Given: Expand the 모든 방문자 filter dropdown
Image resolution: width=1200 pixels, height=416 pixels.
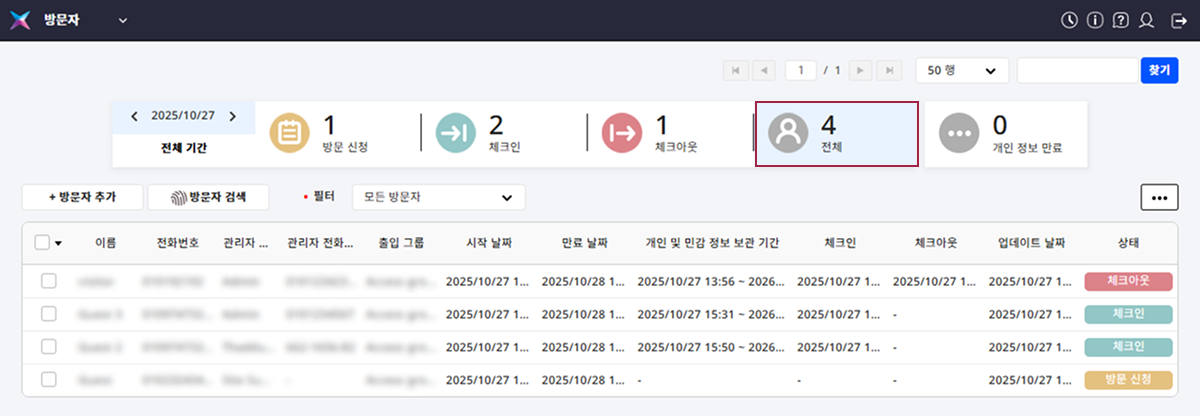Looking at the screenshot, I should tap(438, 197).
